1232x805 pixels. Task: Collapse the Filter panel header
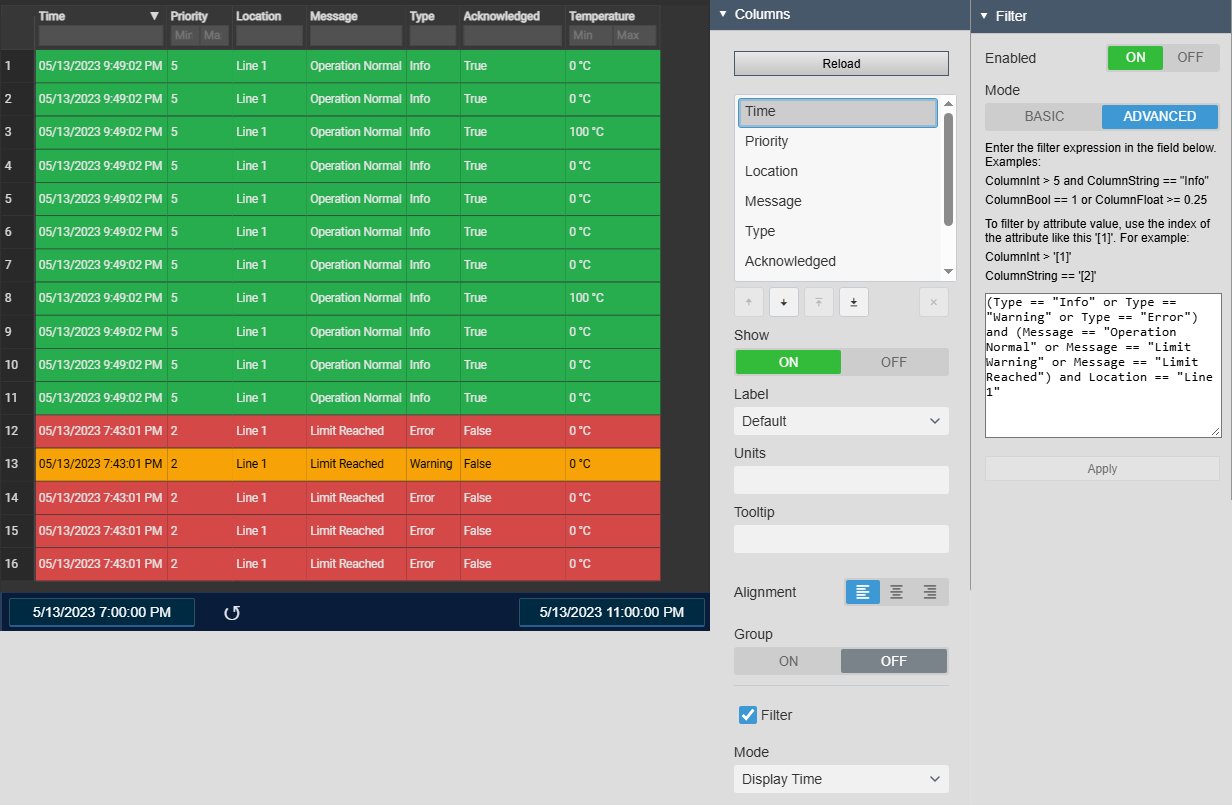click(x=1102, y=16)
